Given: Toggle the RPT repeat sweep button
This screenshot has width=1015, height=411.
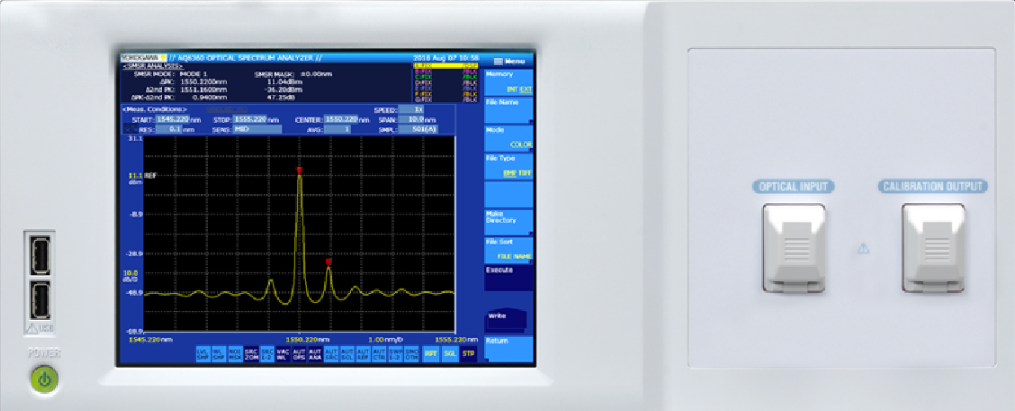Looking at the screenshot, I should [x=430, y=353].
